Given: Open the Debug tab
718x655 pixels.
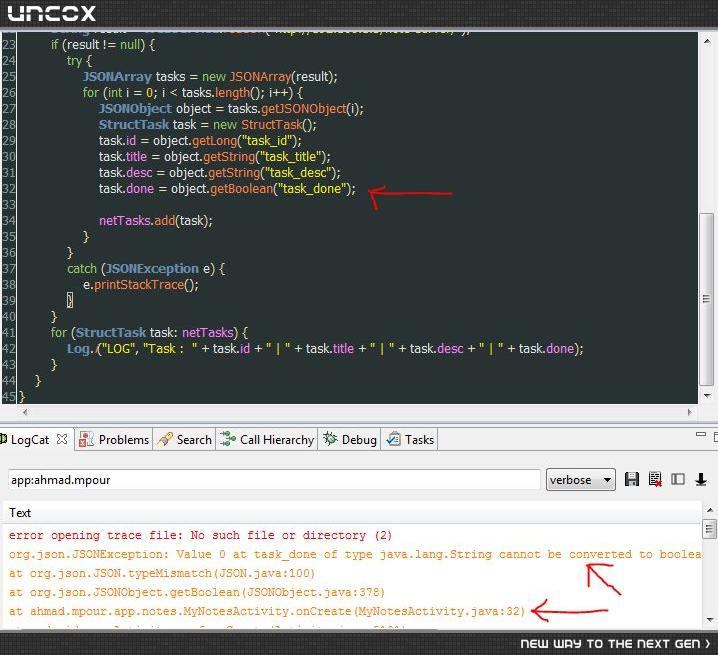Looking at the screenshot, I should [349, 440].
